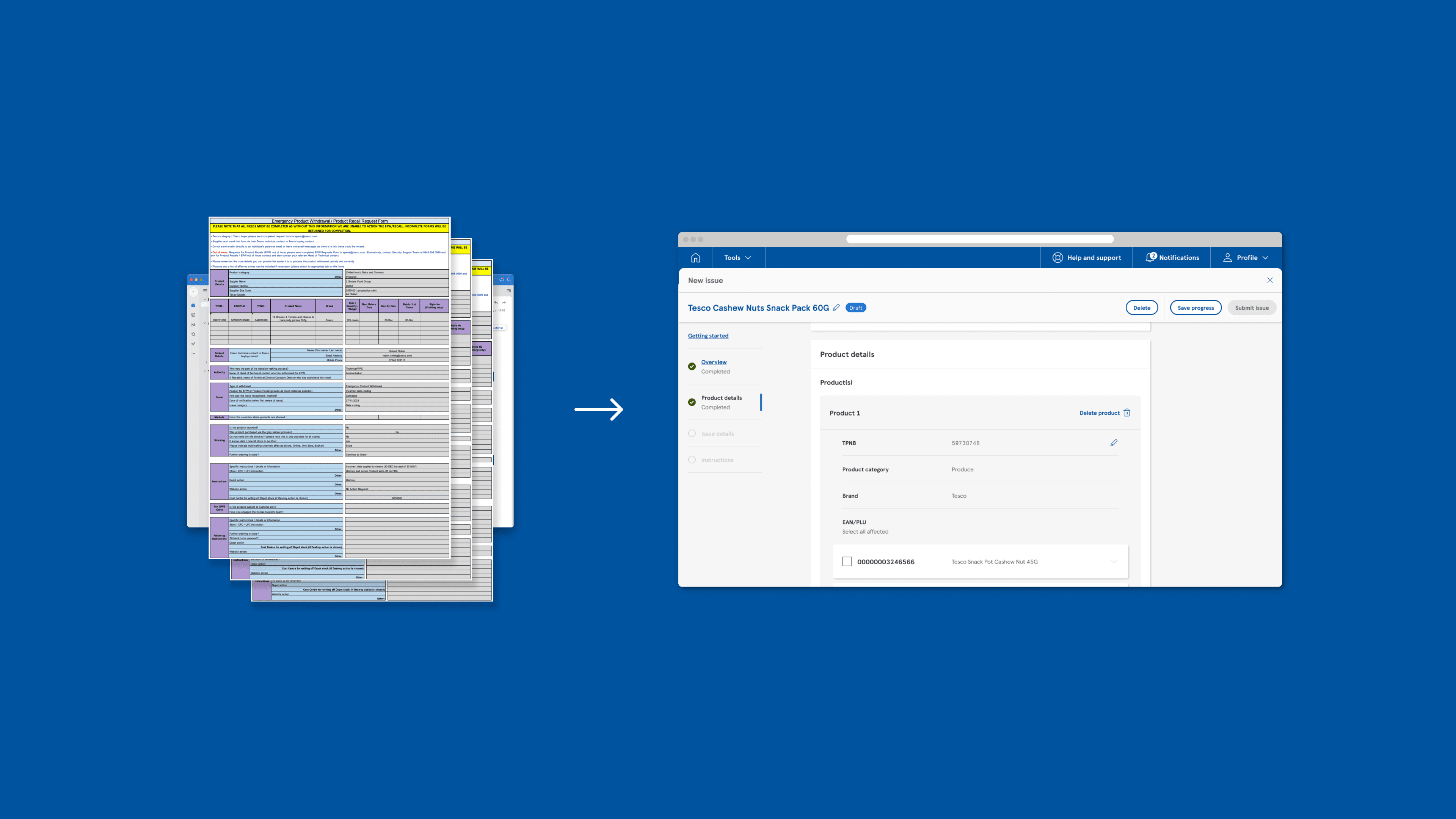Expand the Tesco Snack Pot Cashew row
Image resolution: width=1456 pixels, height=819 pixels.
pyautogui.click(x=1114, y=561)
